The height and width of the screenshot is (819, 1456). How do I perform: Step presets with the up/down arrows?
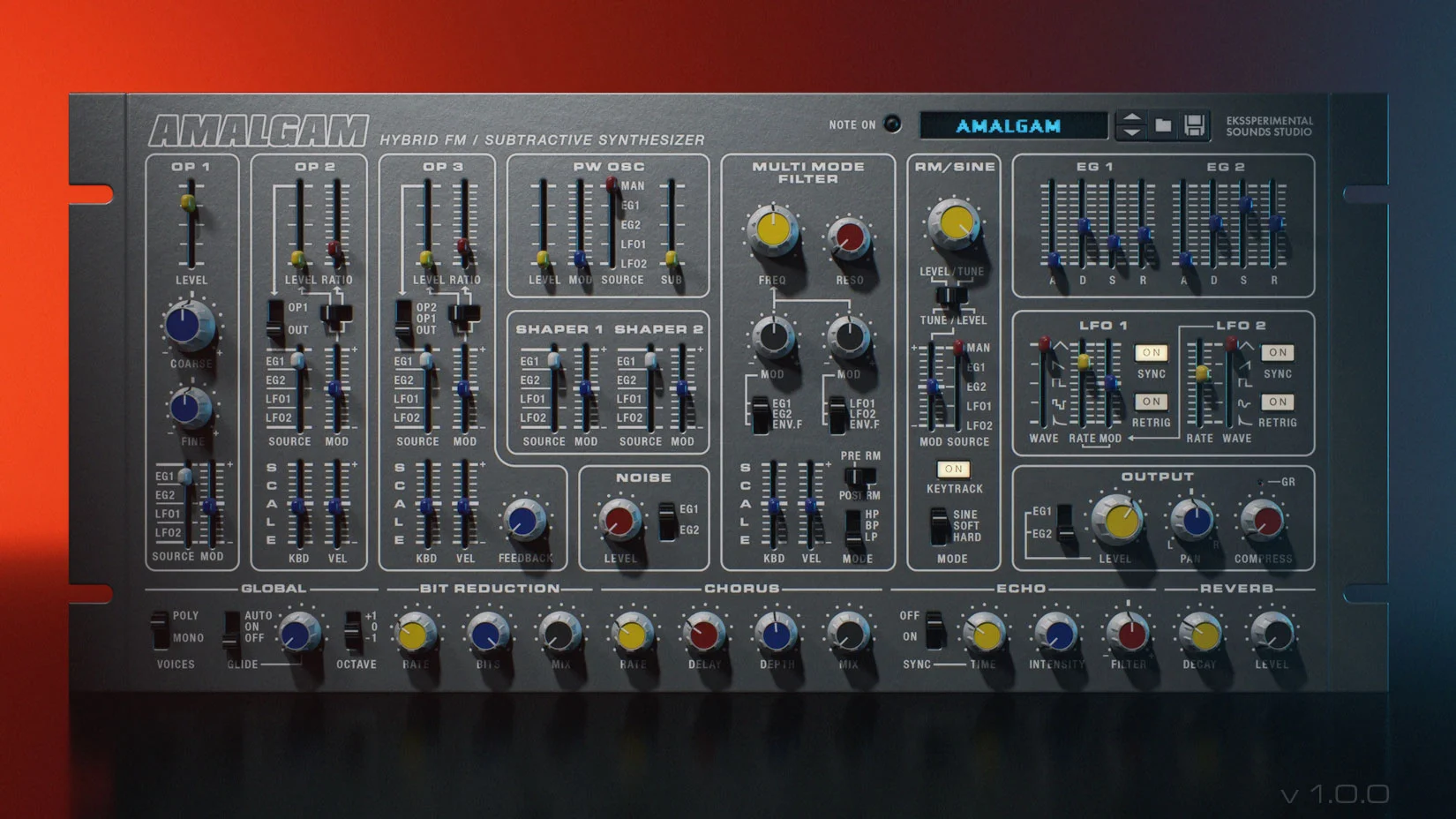click(1131, 125)
